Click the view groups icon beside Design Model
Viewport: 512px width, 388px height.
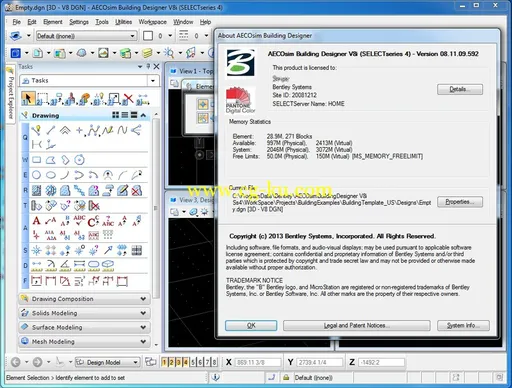(151, 362)
